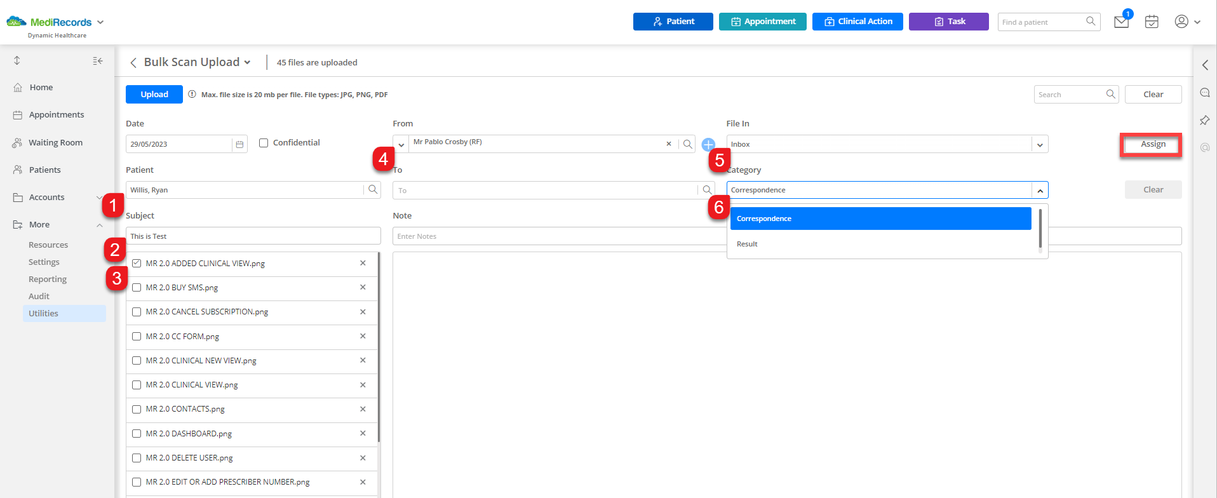
Task: Collapse the Category combo box arrow
Action: (x=1040, y=189)
